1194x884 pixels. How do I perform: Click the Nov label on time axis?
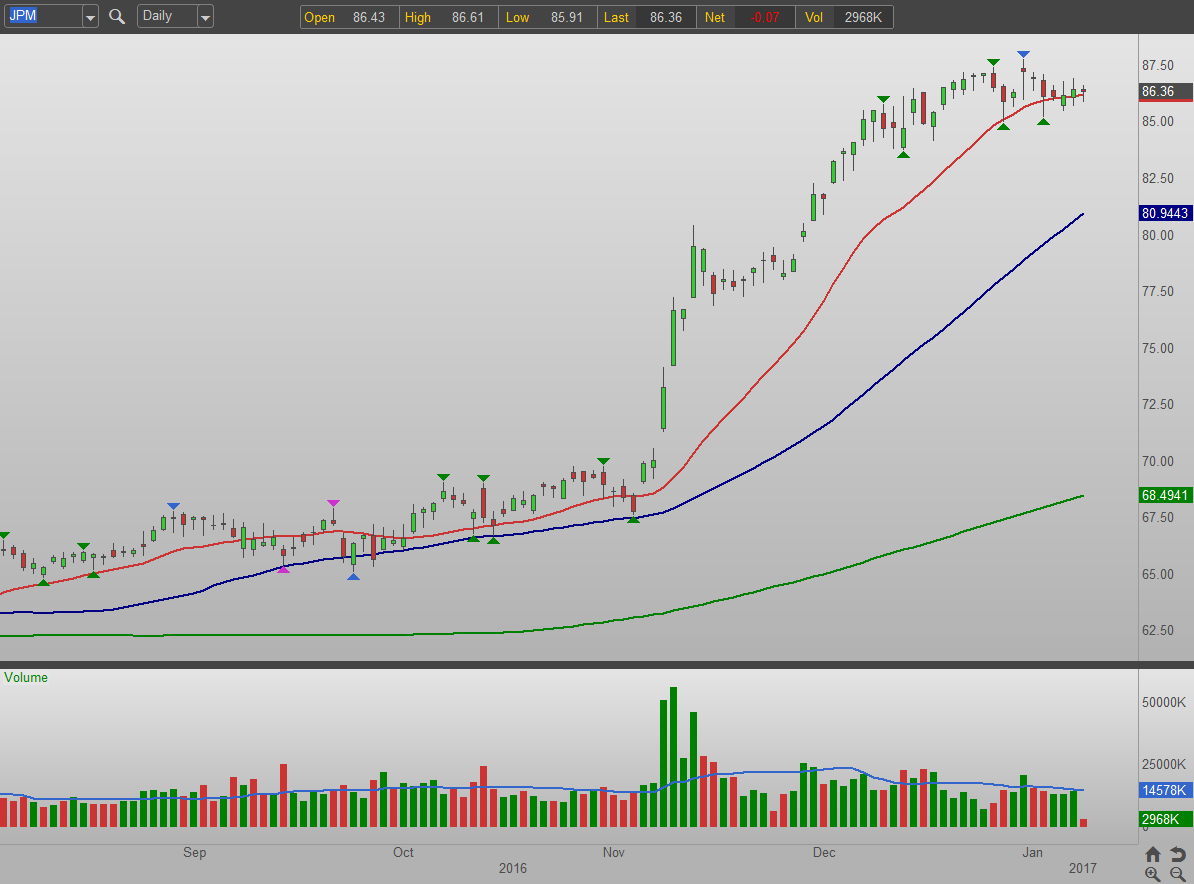pyautogui.click(x=614, y=852)
